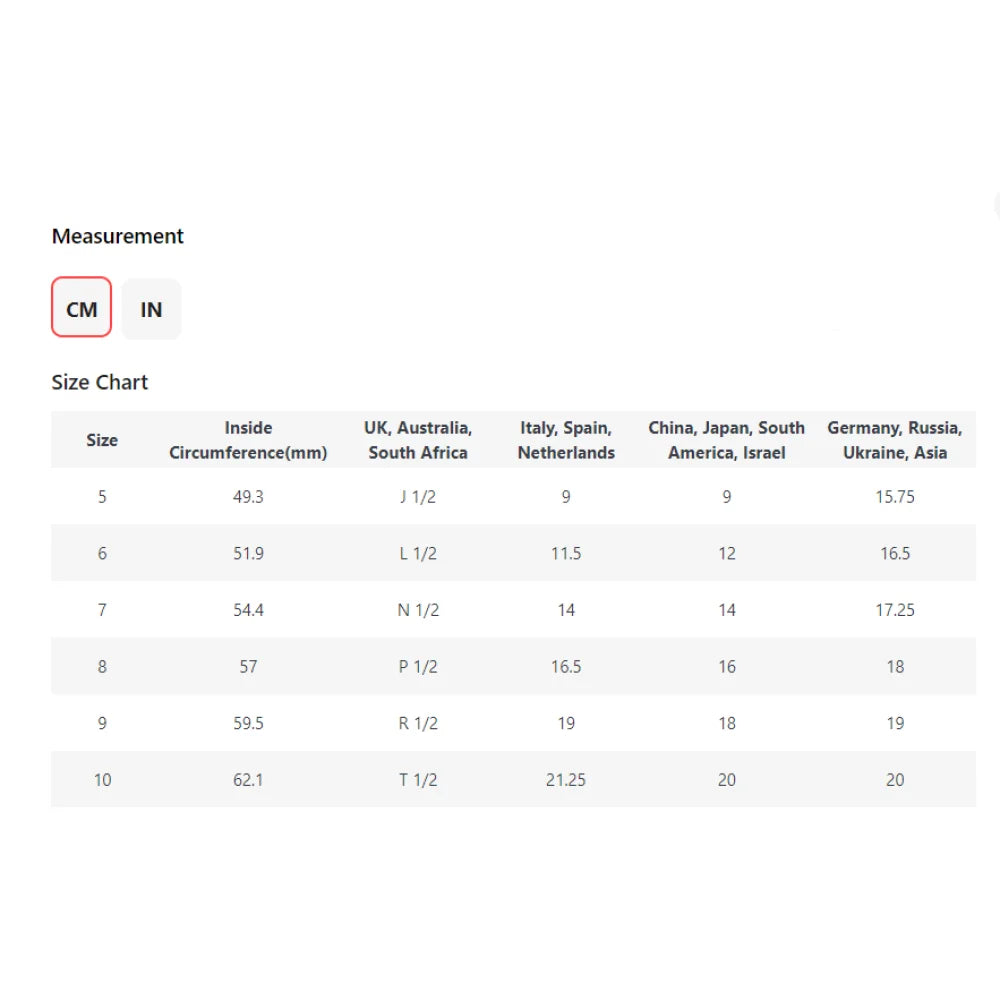This screenshot has width=1000, height=1000.
Task: Select the size 6 row
Action: tap(513, 553)
